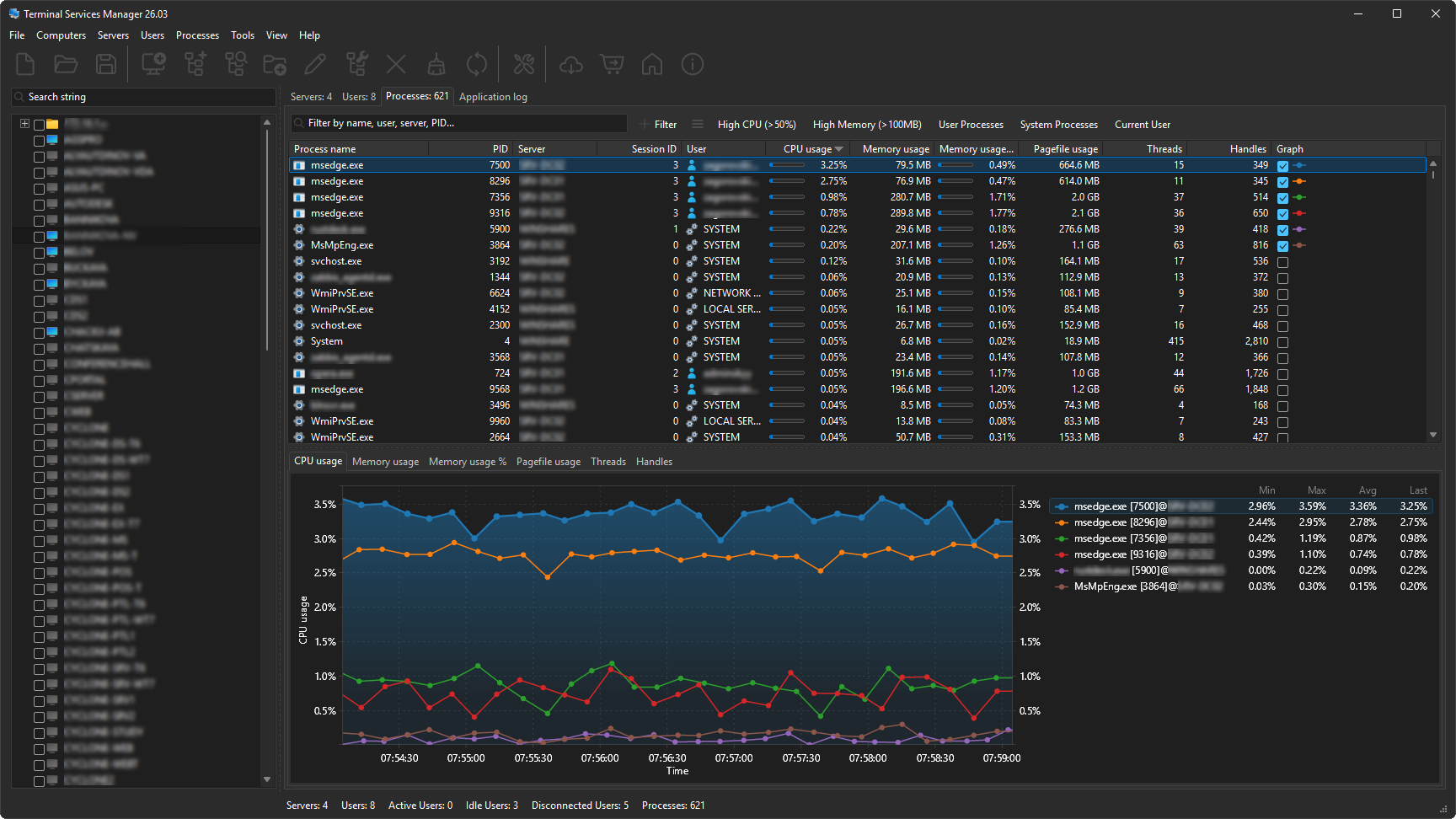Click the Home toolbar icon

(x=652, y=64)
